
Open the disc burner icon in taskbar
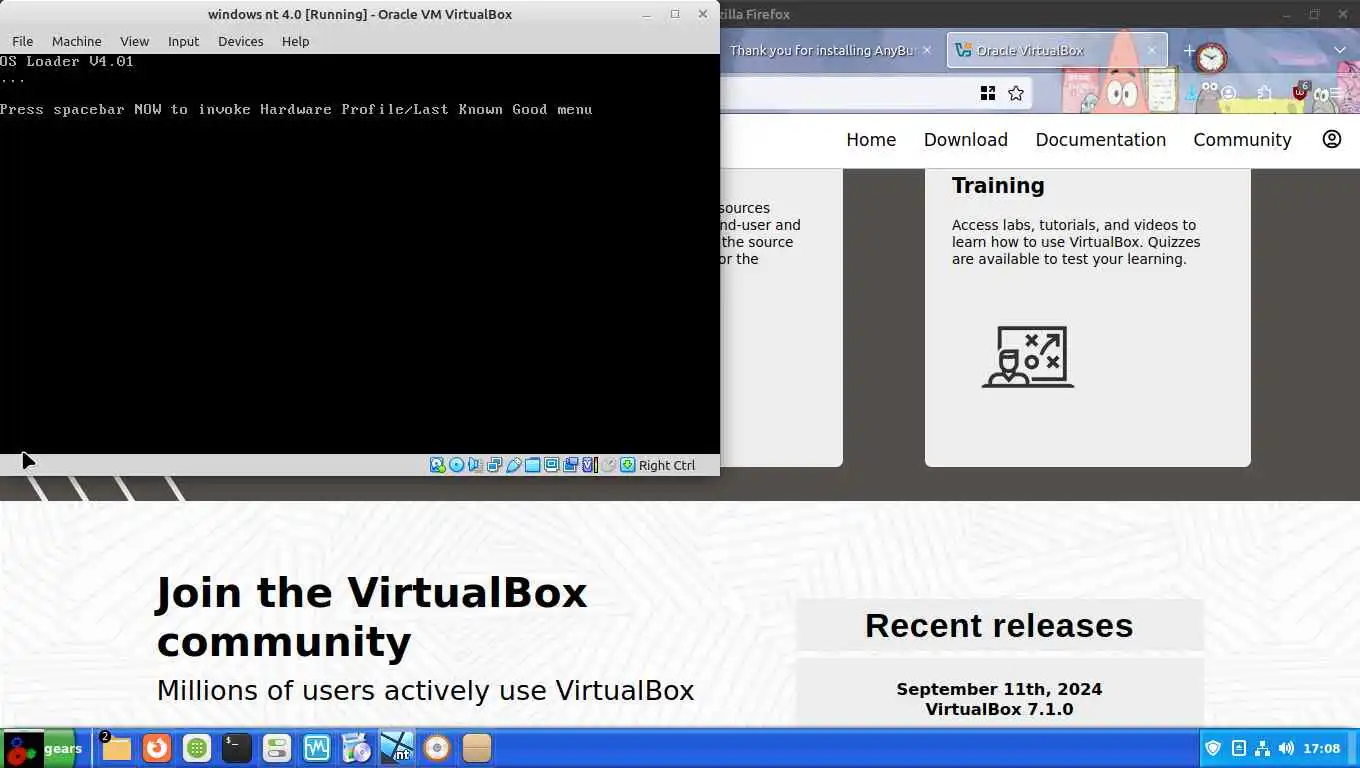436,748
